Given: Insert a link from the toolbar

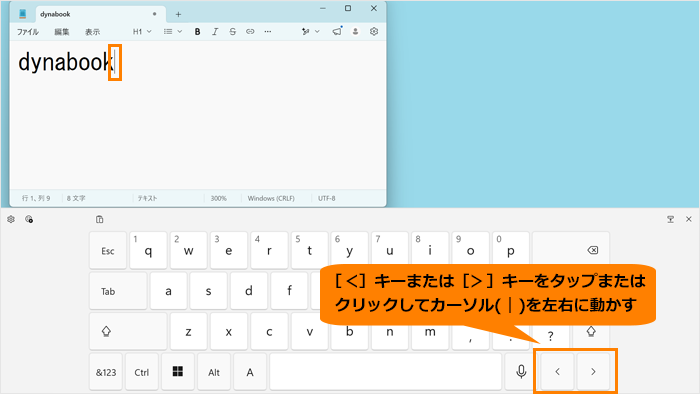Looking at the screenshot, I should pos(250,32).
